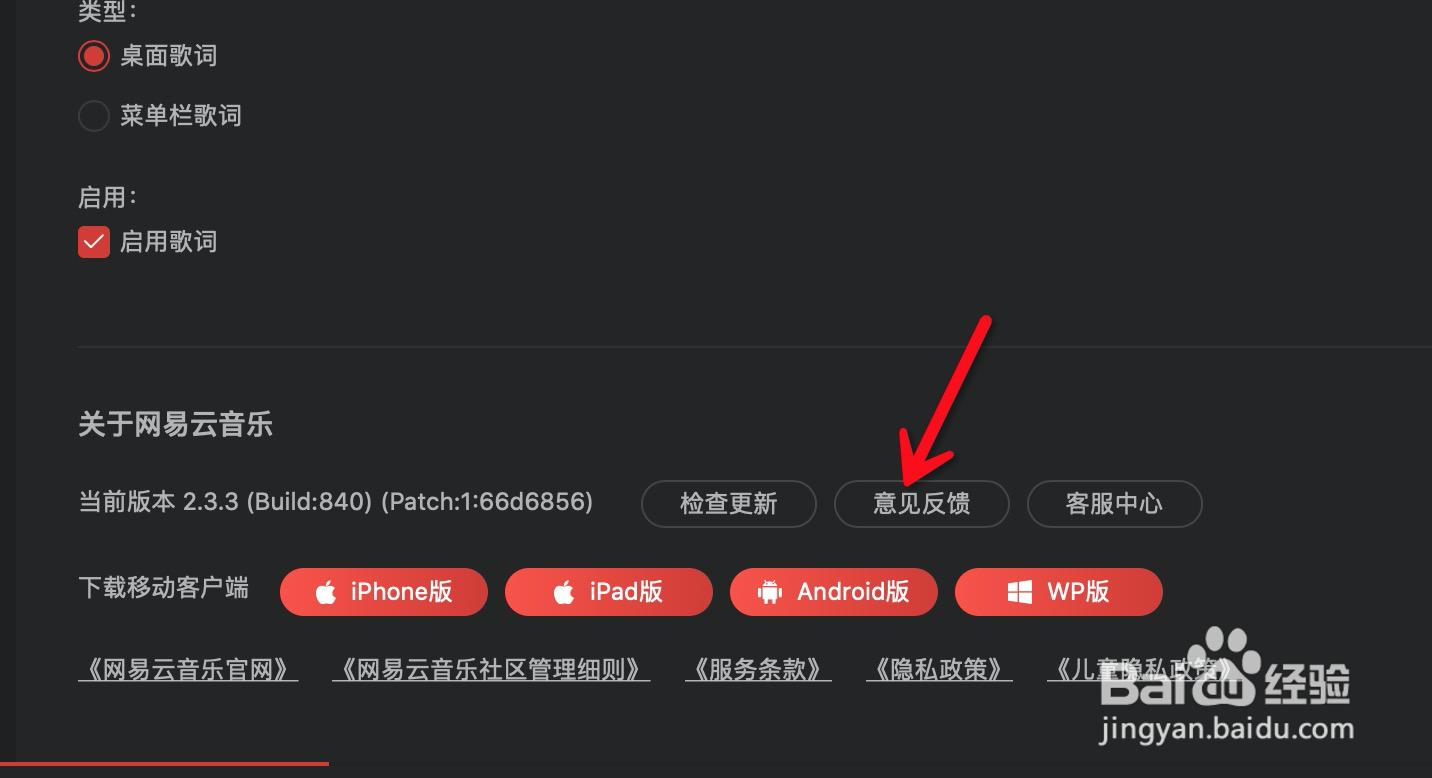Open 《网易云音乐社区管理细则》 link
Viewport: 1432px width, 778px height.
click(x=491, y=669)
